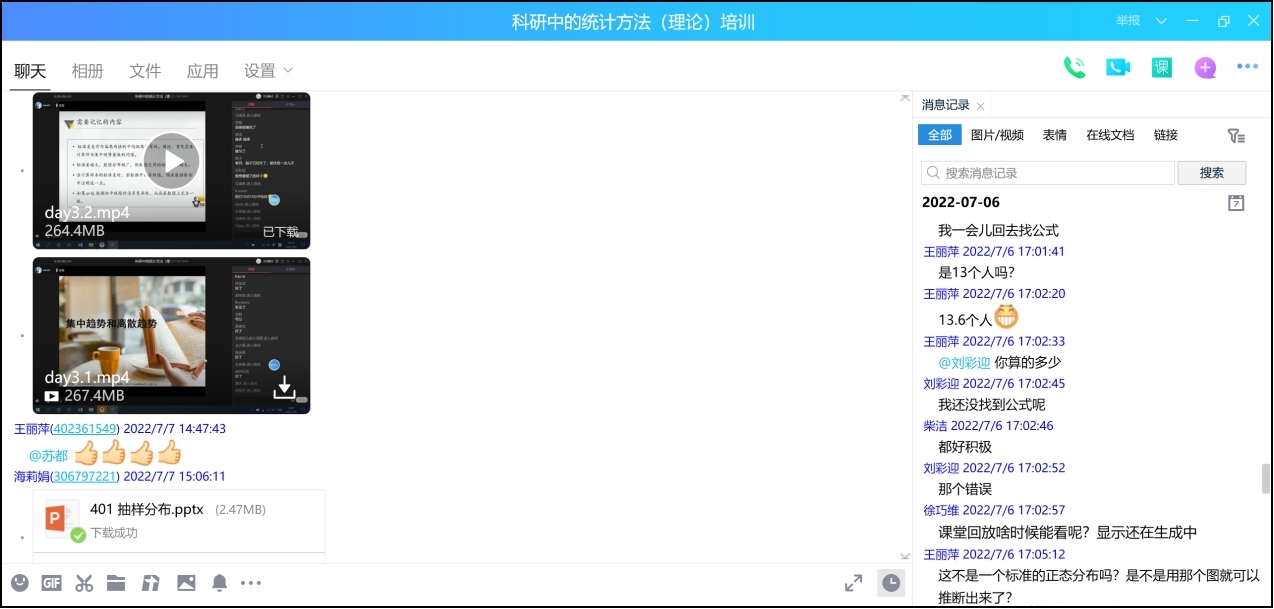The width and height of the screenshot is (1274, 609).
Task: Open the send picture icon
Action: click(x=186, y=583)
